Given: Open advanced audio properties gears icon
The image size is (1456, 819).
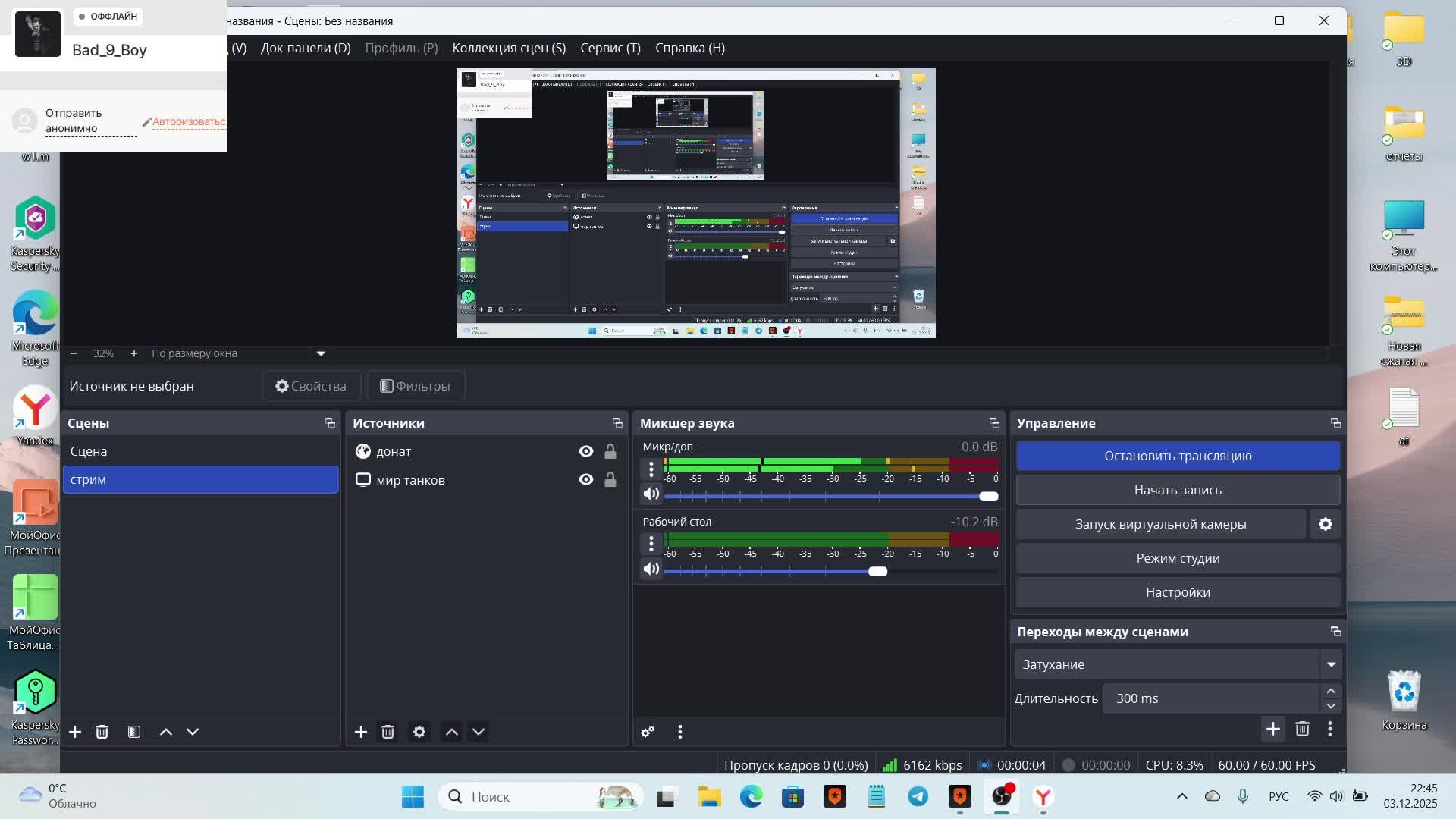Looking at the screenshot, I should pyautogui.click(x=648, y=732).
